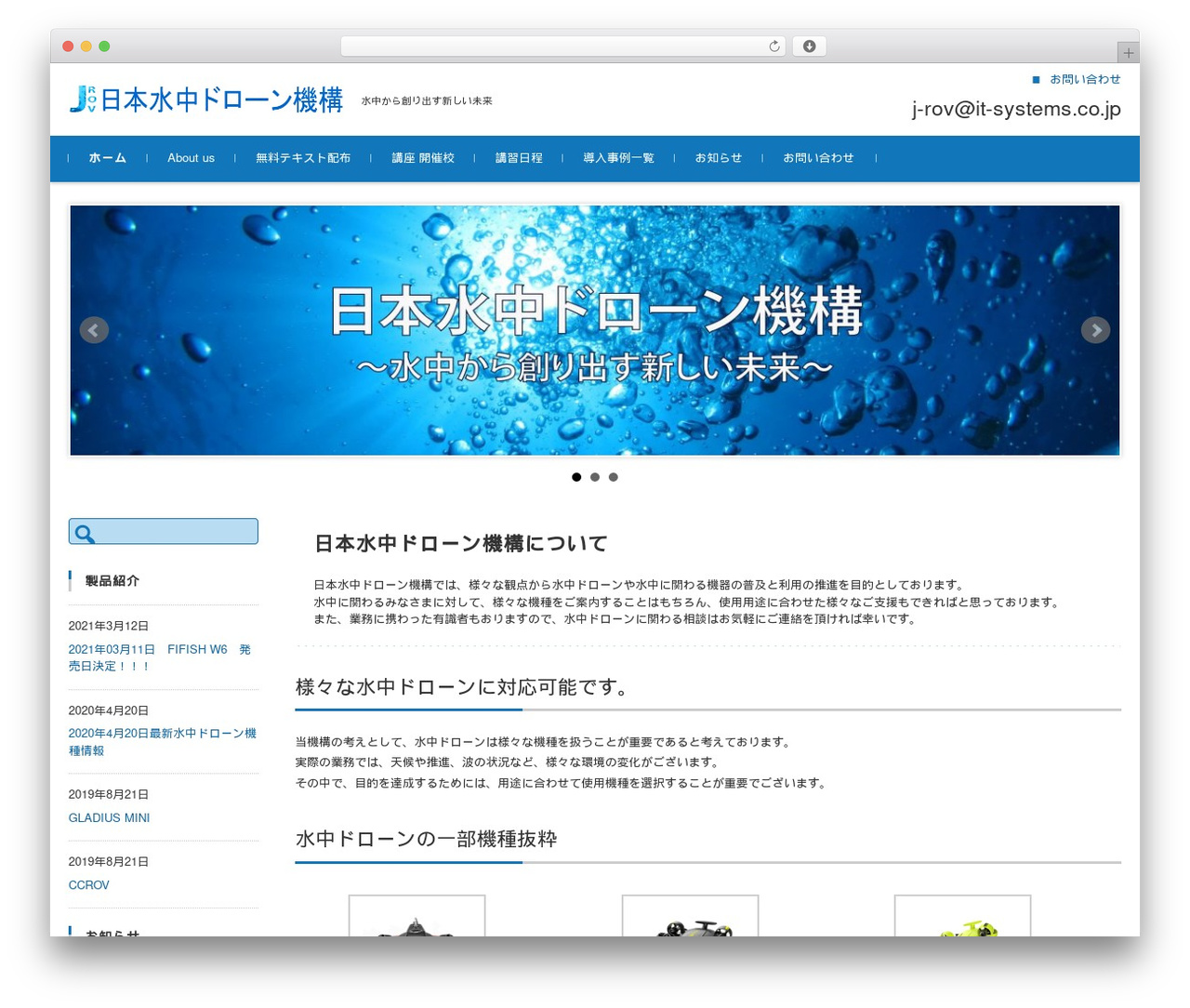Open the CCROV link

coord(88,885)
